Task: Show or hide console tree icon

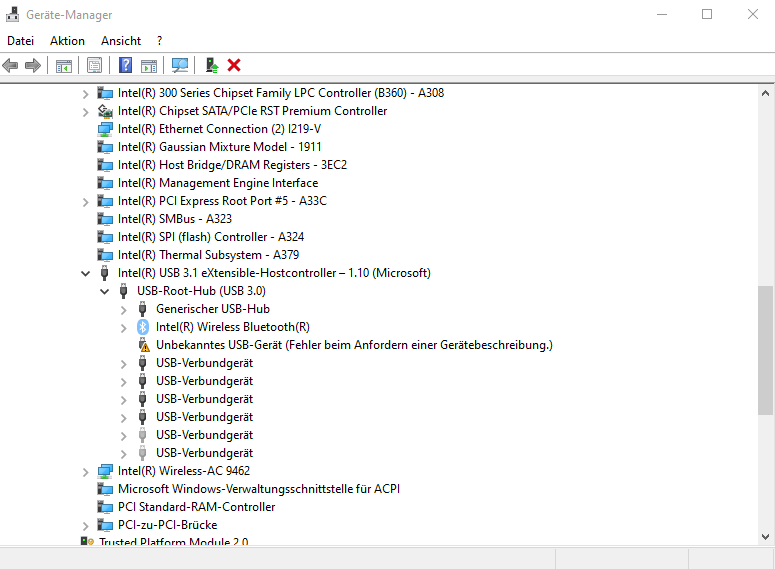Action: [64, 65]
